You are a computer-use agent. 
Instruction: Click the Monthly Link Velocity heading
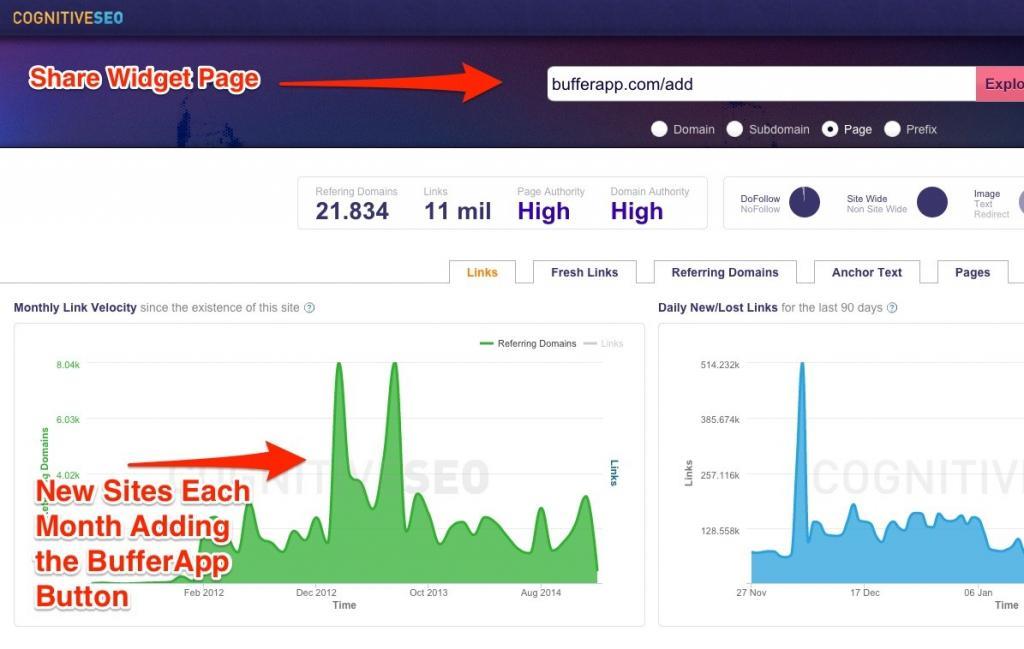click(75, 308)
